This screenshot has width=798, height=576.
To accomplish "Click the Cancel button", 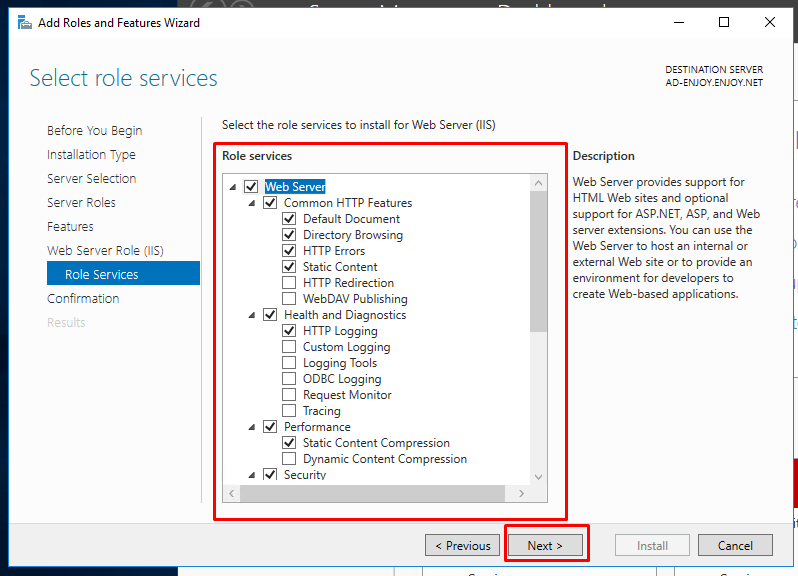I will point(735,545).
